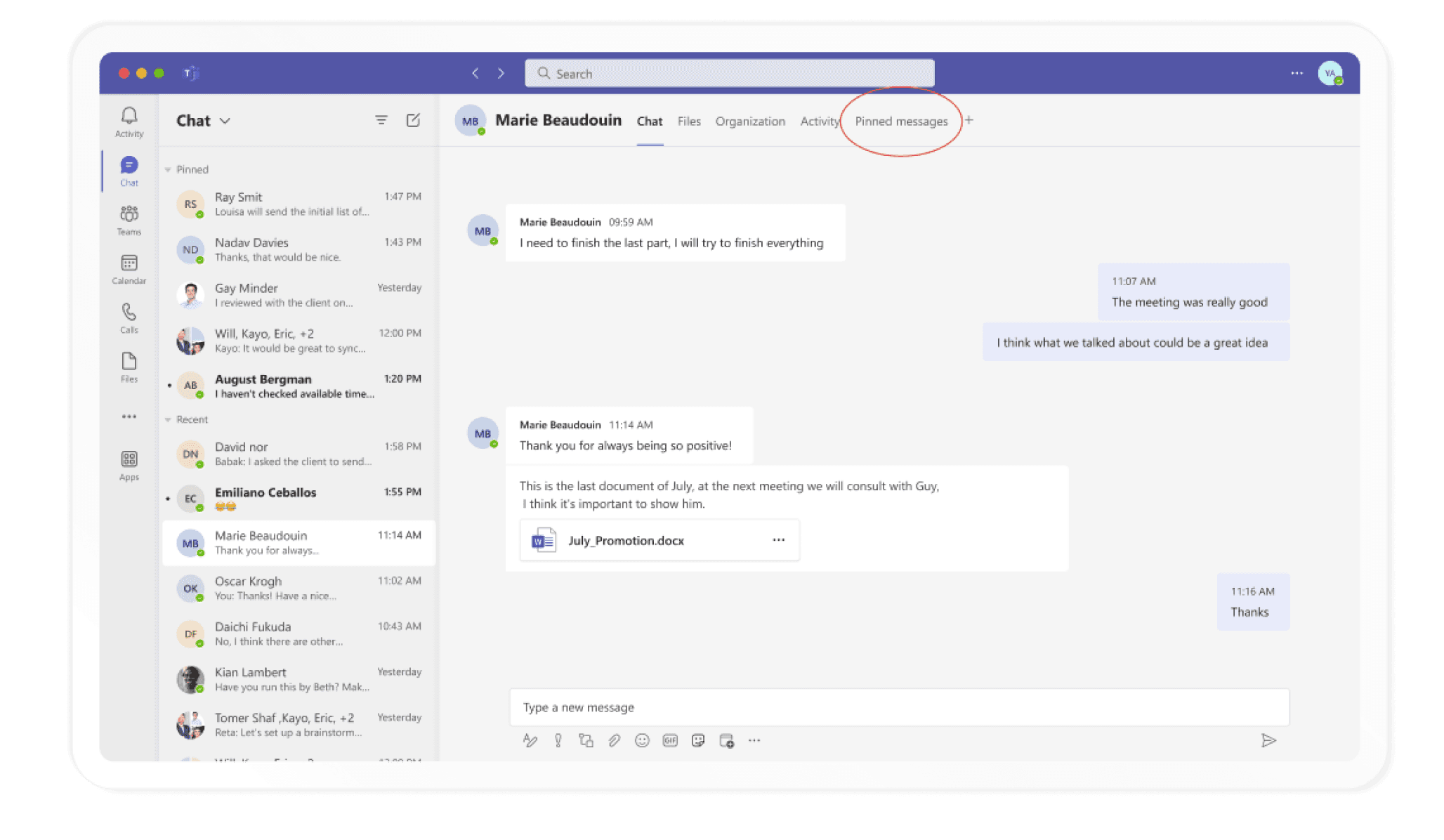
Task: Select the Chat icon in sidebar
Action: point(129,171)
